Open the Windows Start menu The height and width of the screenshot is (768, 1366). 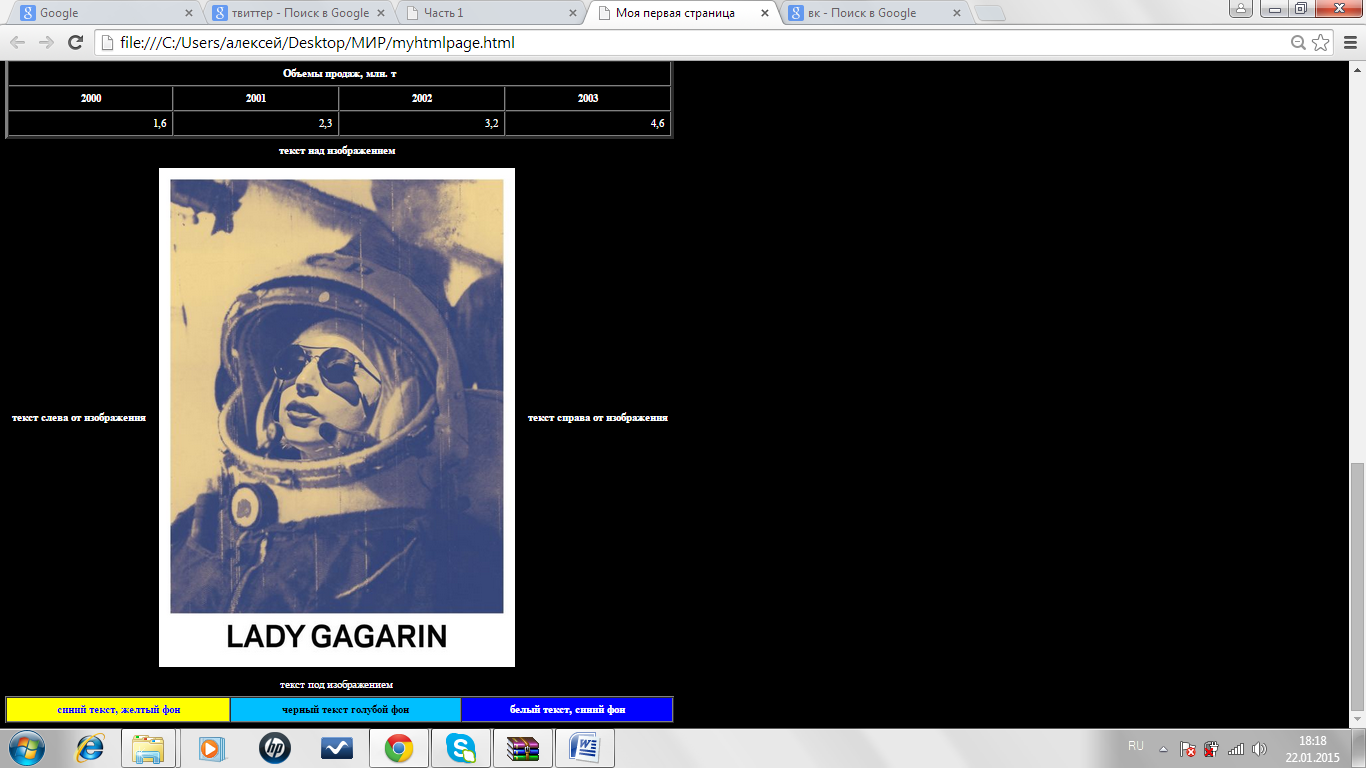pyautogui.click(x=27, y=748)
